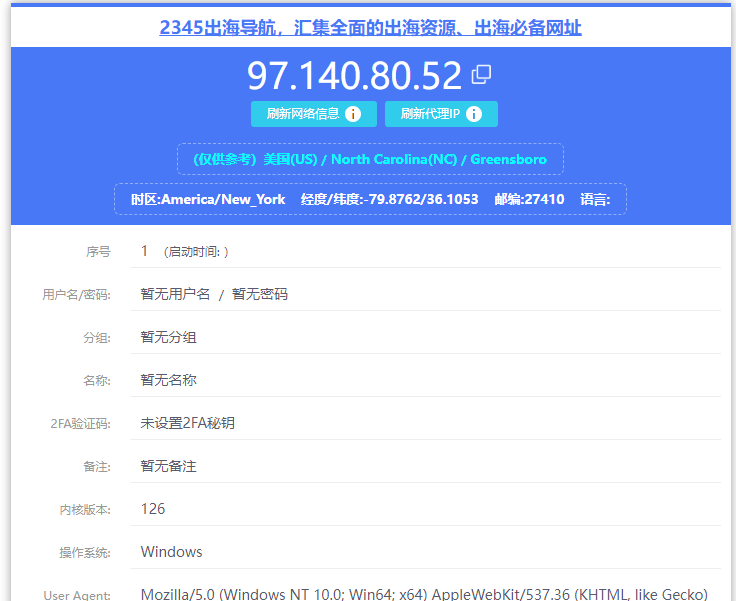Viewport: 736px width, 601px height.
Task: Click info icon on 刷新网络信息 button
Action: [x=353, y=114]
